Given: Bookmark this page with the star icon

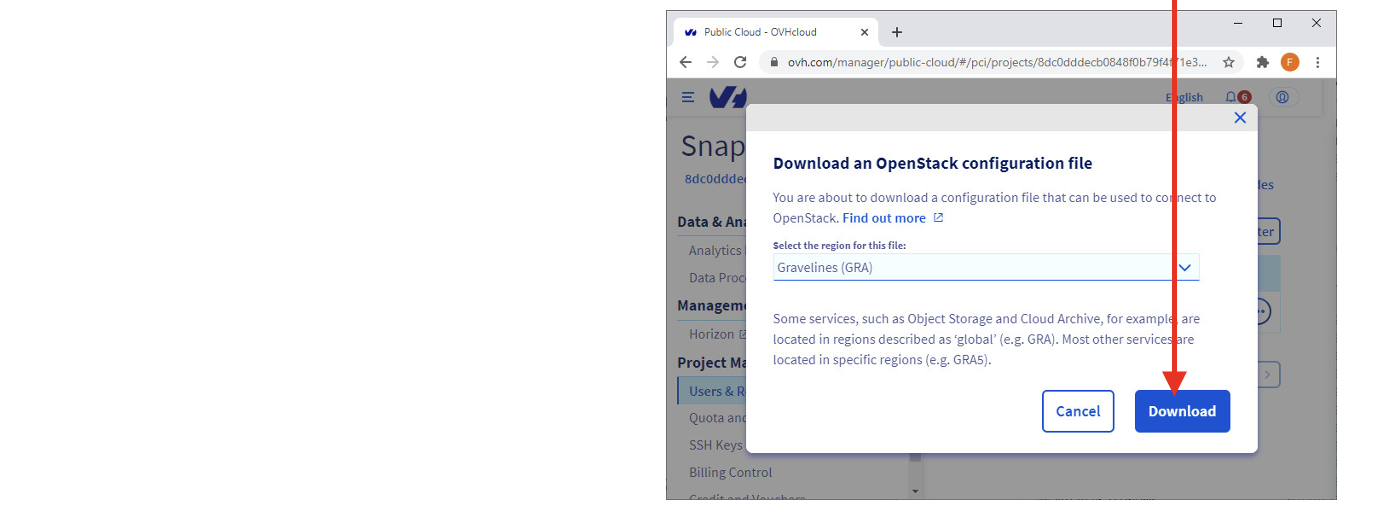Looking at the screenshot, I should [x=1228, y=62].
